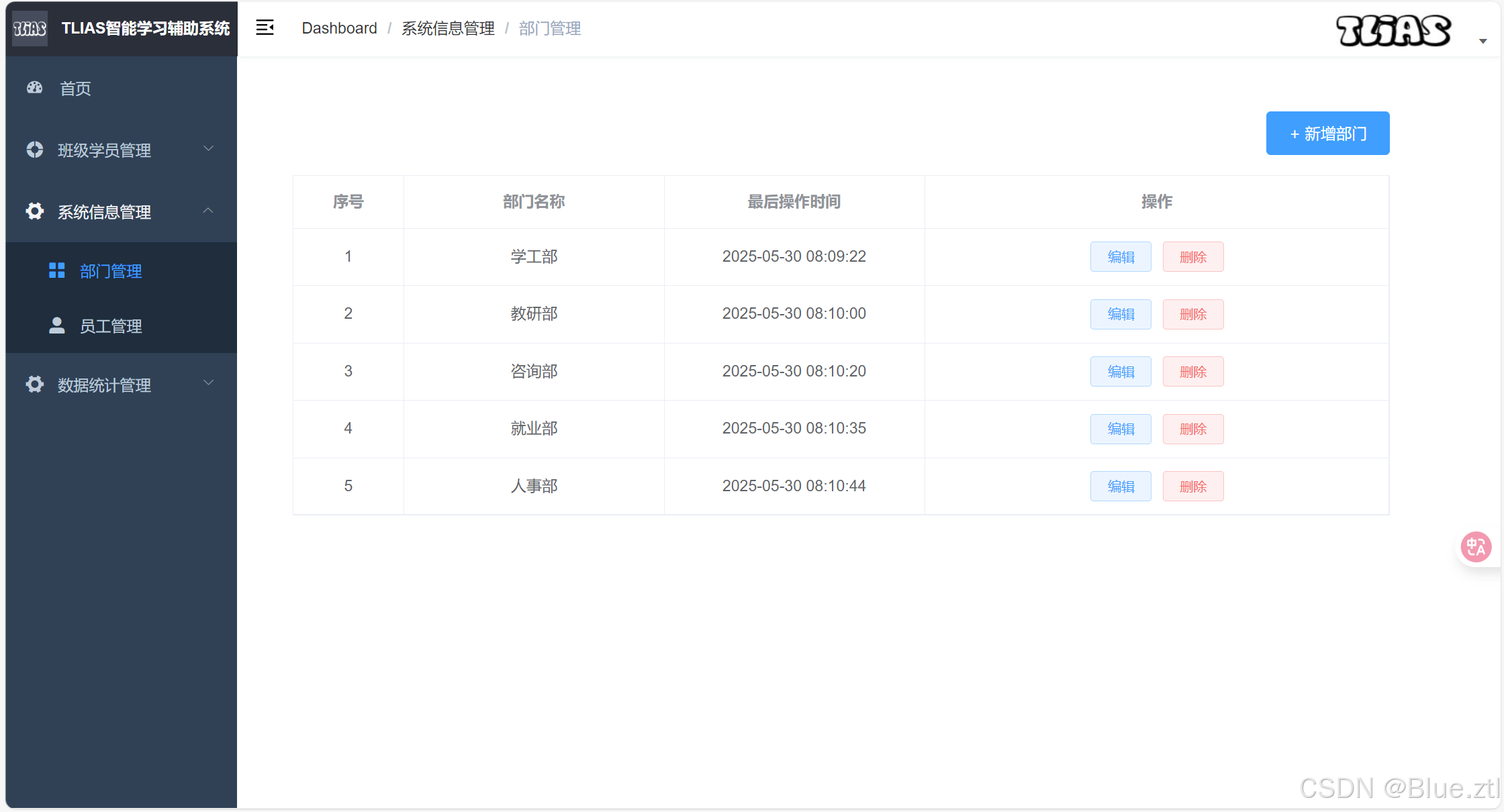Click the person icon next to 员工管理
This screenshot has width=1504, height=812.
57,325
